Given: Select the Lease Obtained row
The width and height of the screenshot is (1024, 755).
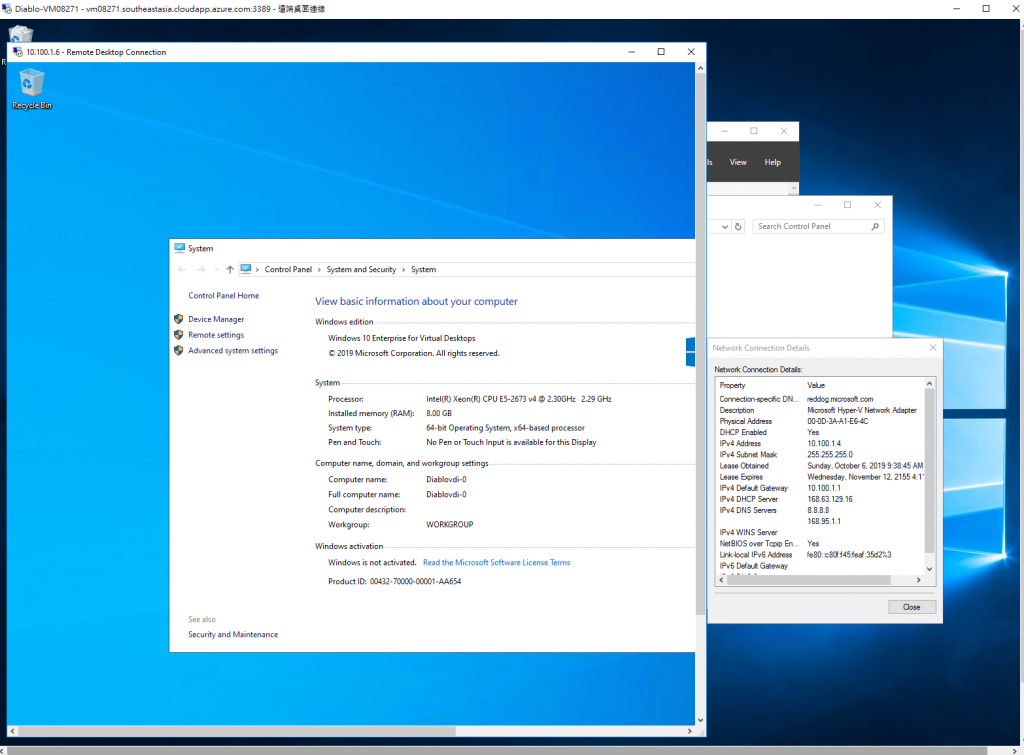Looking at the screenshot, I should [x=820, y=466].
